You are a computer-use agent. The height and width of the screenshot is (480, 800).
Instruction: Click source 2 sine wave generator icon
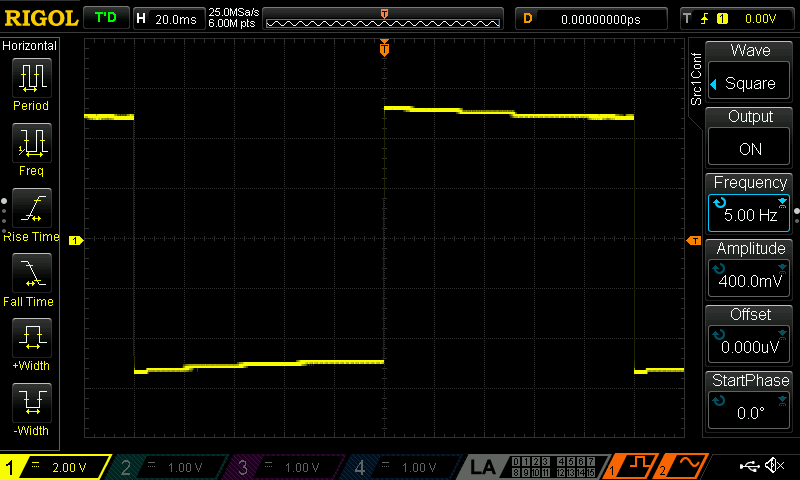point(683,466)
